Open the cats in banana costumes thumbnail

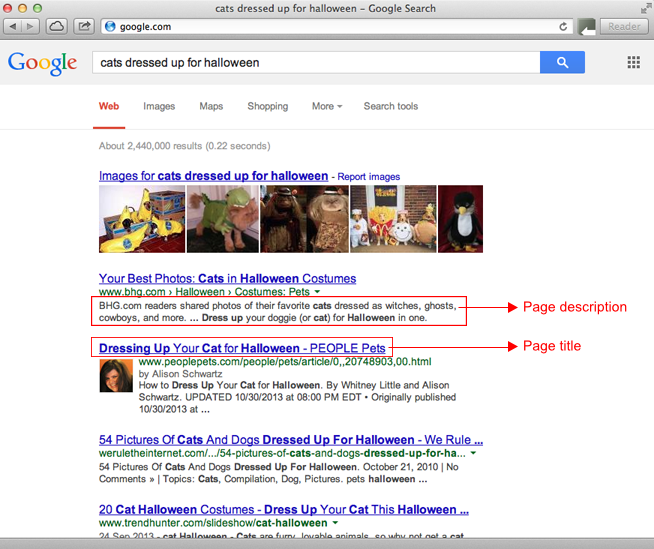(x=142, y=219)
